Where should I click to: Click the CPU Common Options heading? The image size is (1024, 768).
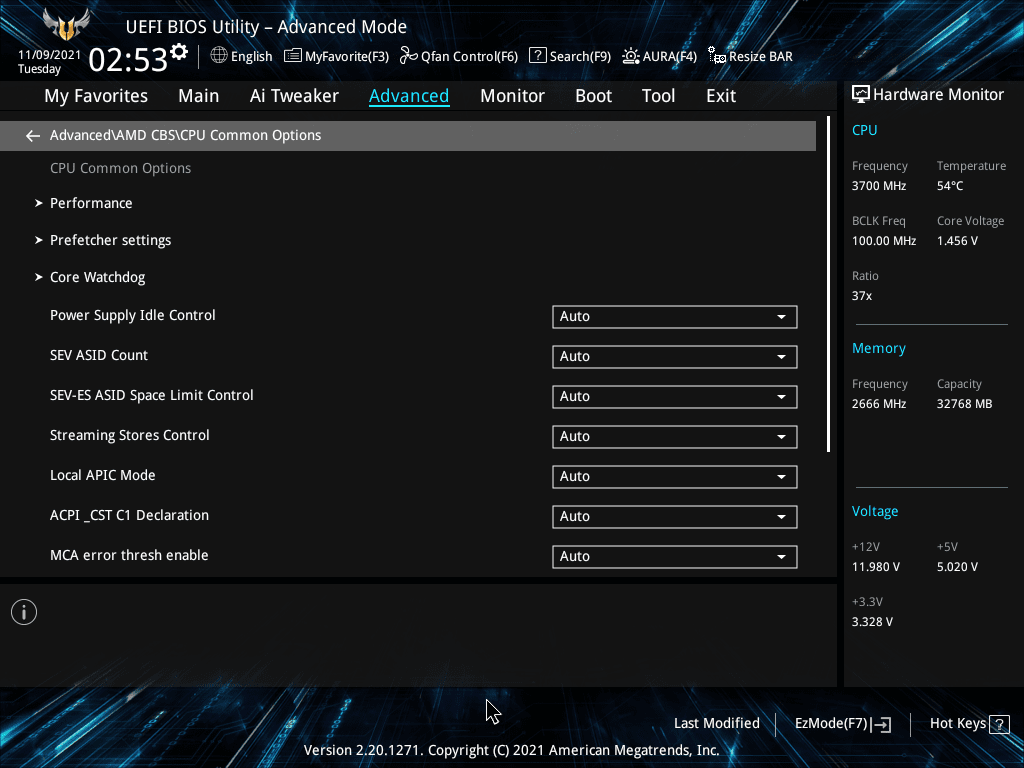pyautogui.click(x=121, y=168)
